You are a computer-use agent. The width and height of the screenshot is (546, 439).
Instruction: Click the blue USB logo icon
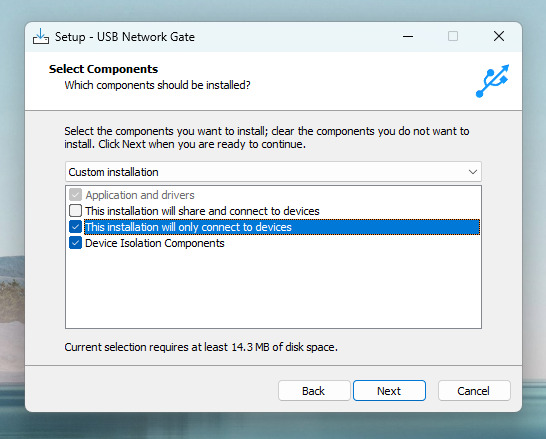(x=492, y=81)
